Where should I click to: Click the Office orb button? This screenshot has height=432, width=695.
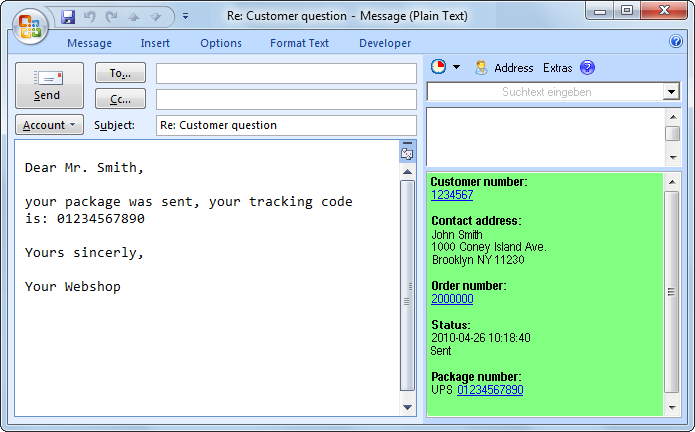pos(31,25)
